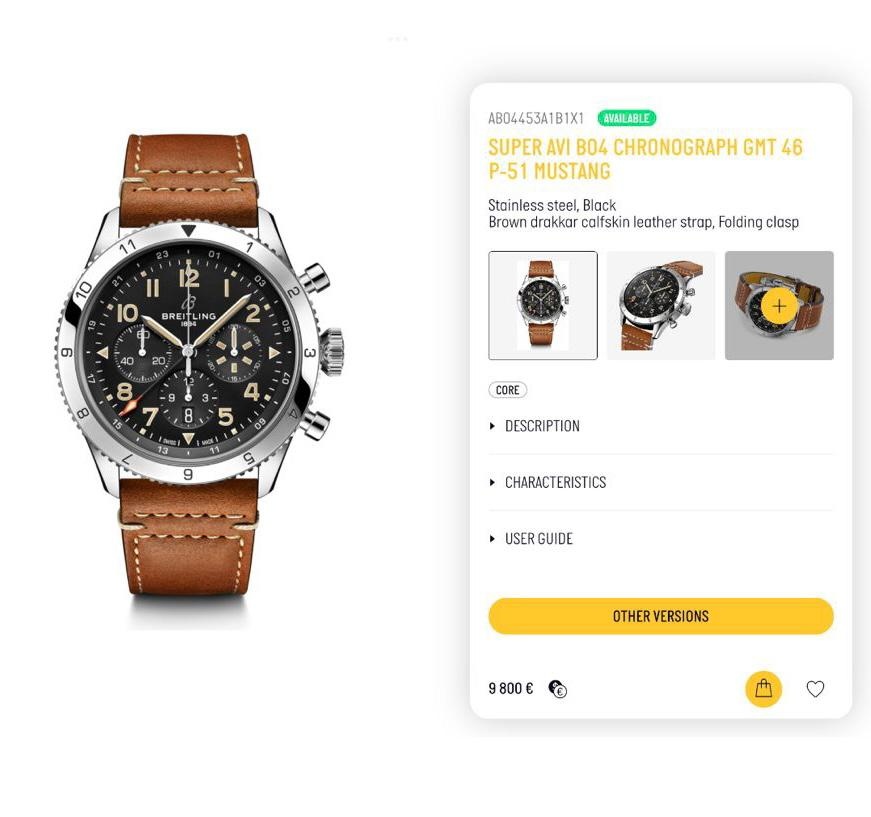Click the USER GUIDE triangle arrow
871x817 pixels.
(492, 539)
